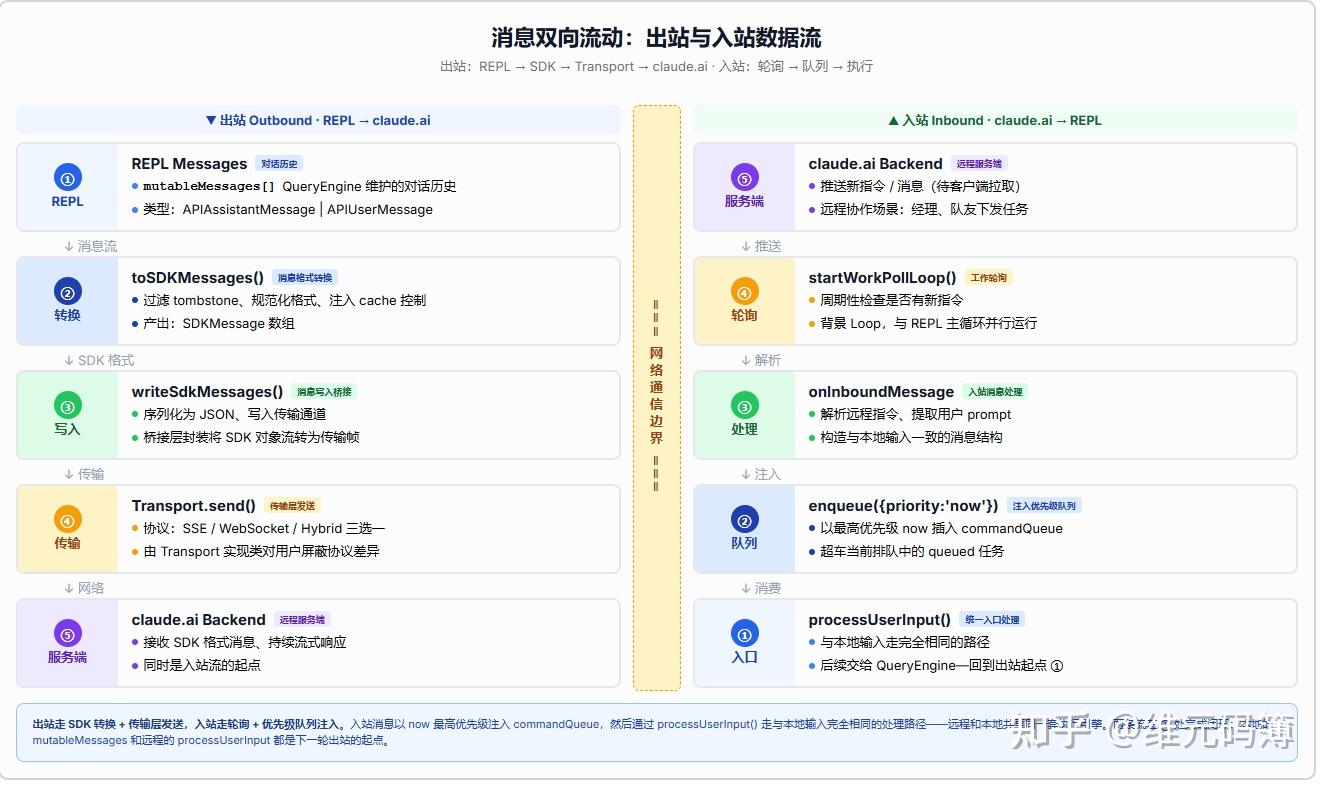Click the 消息流 flow label
The width and height of the screenshot is (1328, 786).
click(x=90, y=246)
